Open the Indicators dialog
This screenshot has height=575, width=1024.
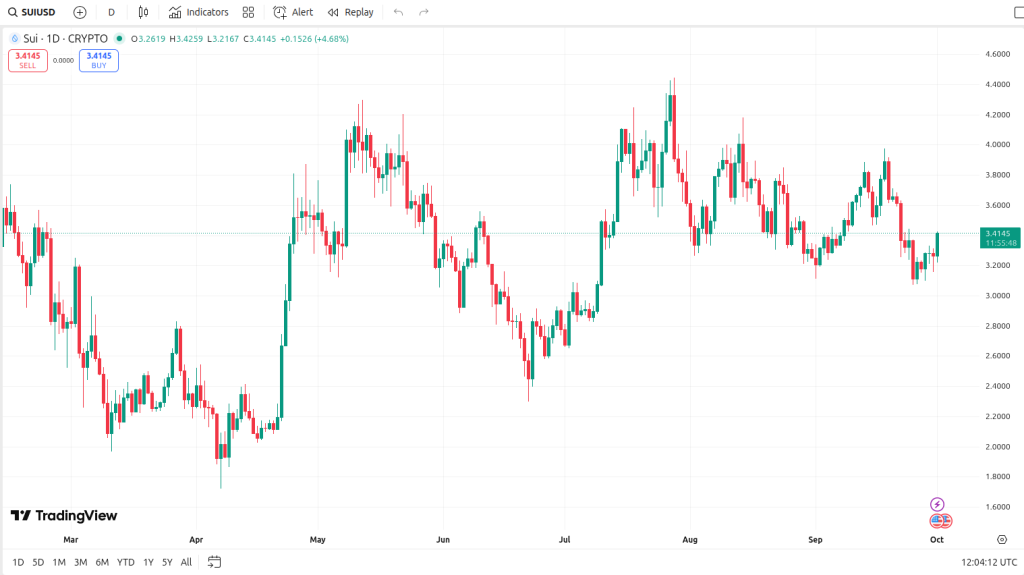[199, 12]
